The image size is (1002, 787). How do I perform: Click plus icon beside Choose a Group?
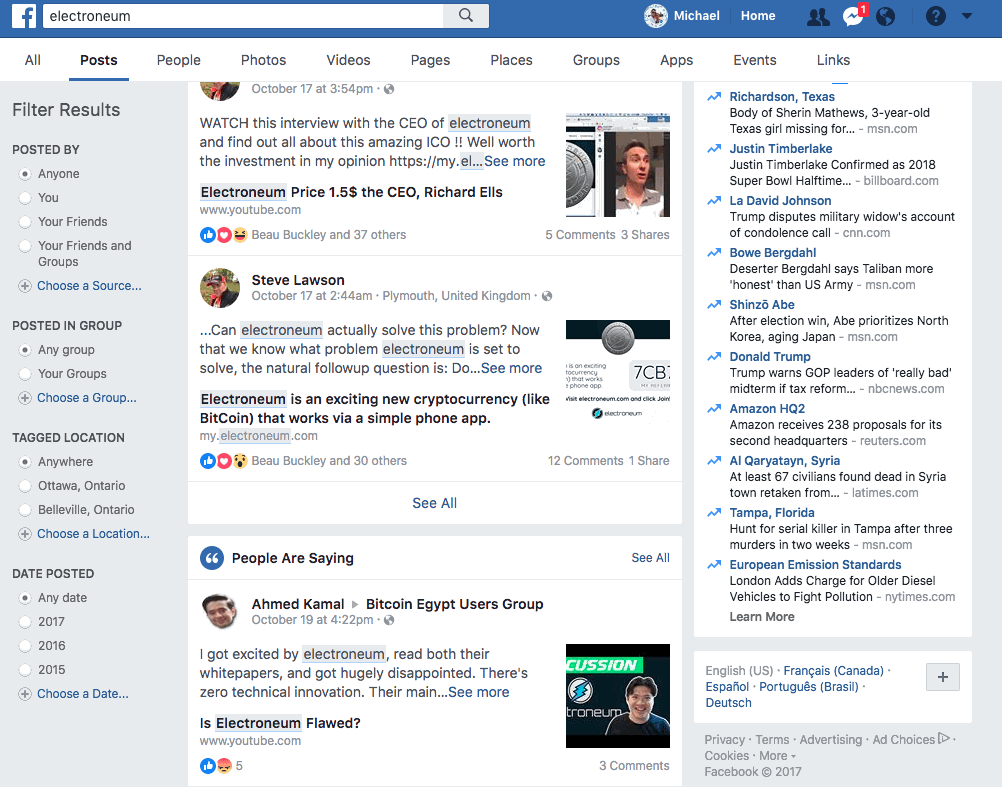(x=25, y=398)
